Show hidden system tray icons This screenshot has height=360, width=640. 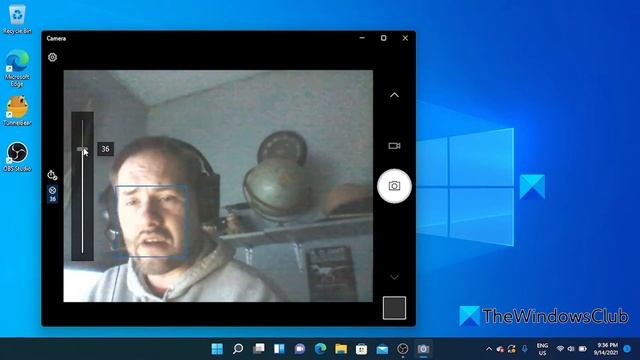click(x=489, y=349)
